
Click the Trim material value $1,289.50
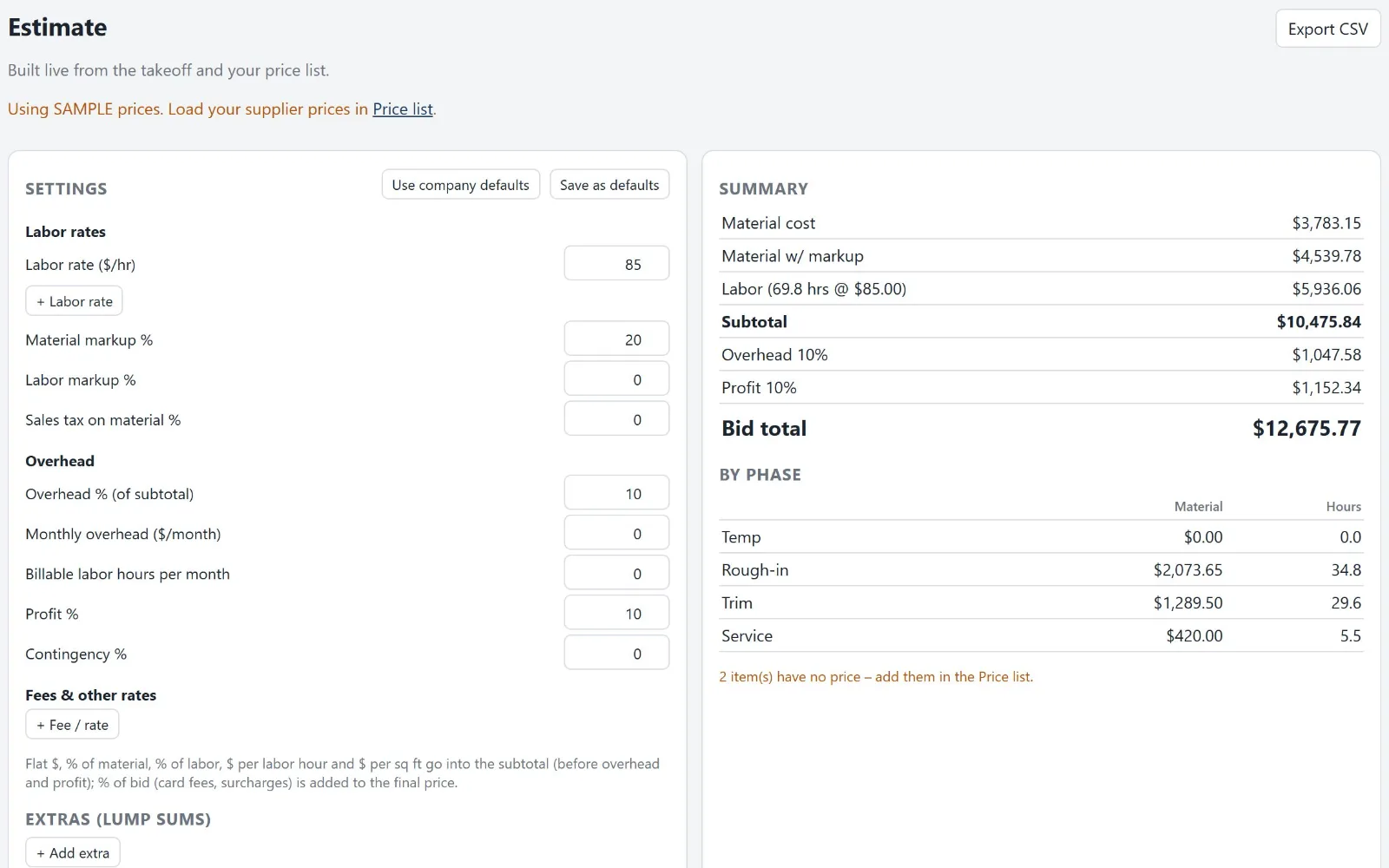click(x=1188, y=603)
